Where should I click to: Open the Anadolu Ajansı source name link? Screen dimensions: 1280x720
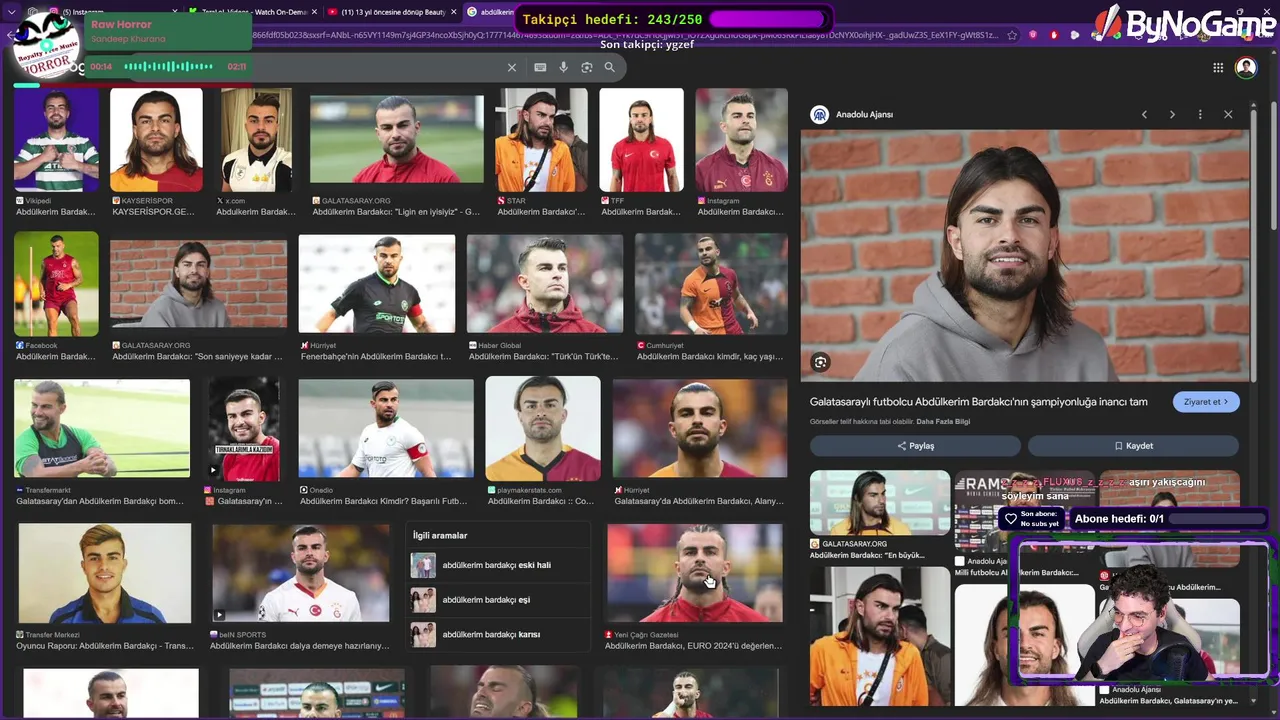tap(864, 114)
